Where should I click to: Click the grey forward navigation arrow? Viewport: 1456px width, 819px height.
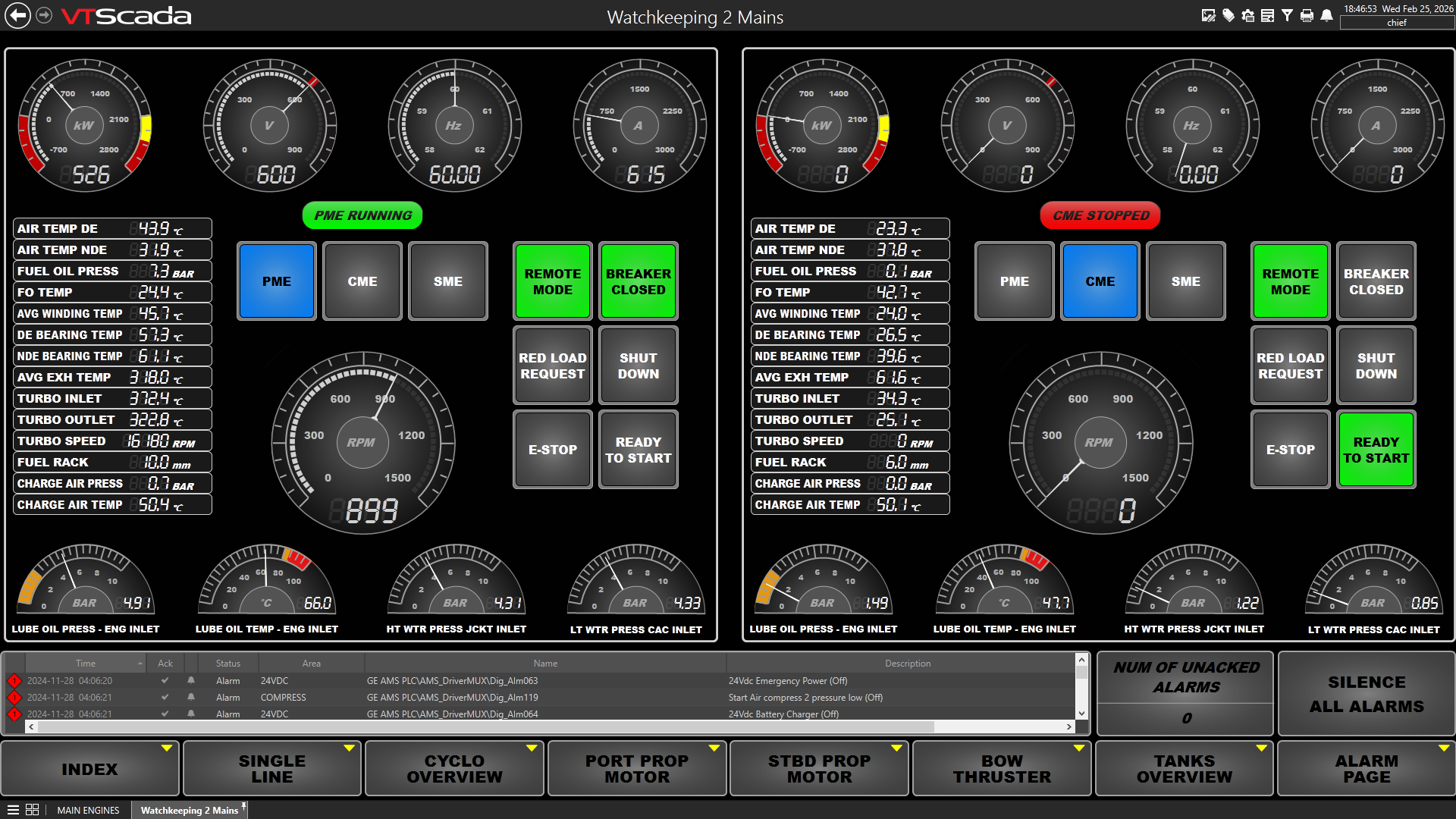coord(45,15)
